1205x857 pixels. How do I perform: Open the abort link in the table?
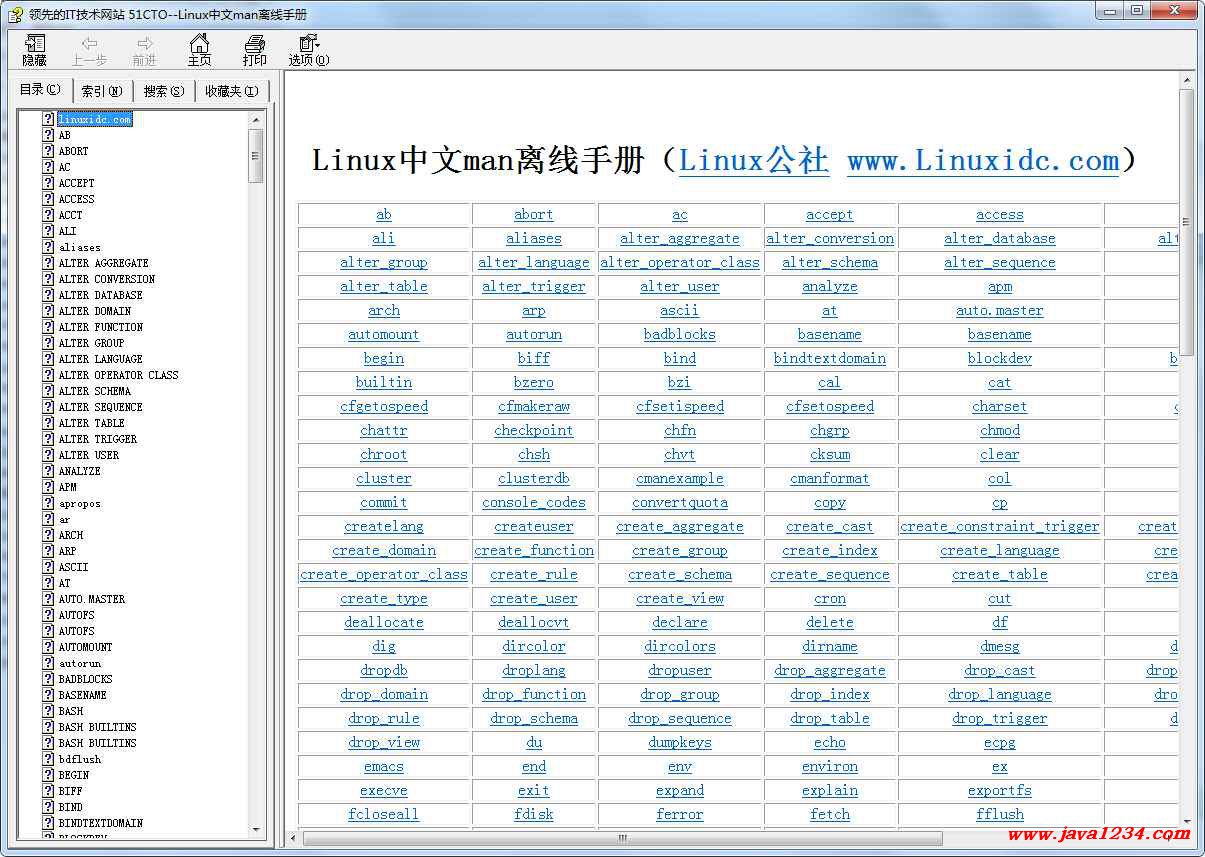click(534, 215)
